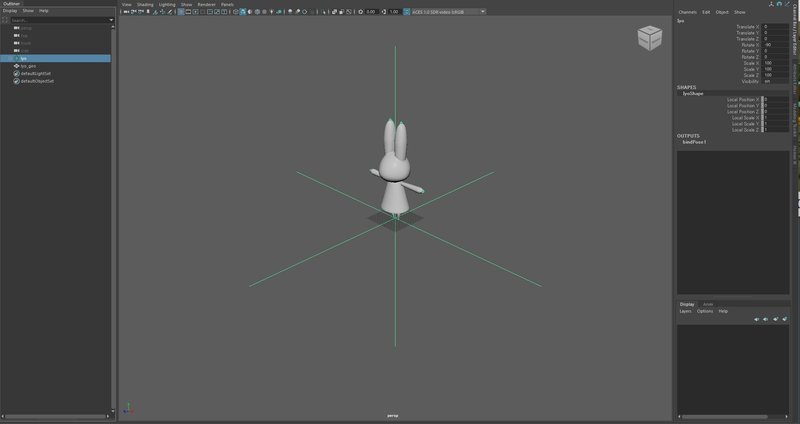Viewport: 800px width, 424px height.
Task: Open the ACES 1.0 SDR-video view transform dropdown
Action: point(448,11)
